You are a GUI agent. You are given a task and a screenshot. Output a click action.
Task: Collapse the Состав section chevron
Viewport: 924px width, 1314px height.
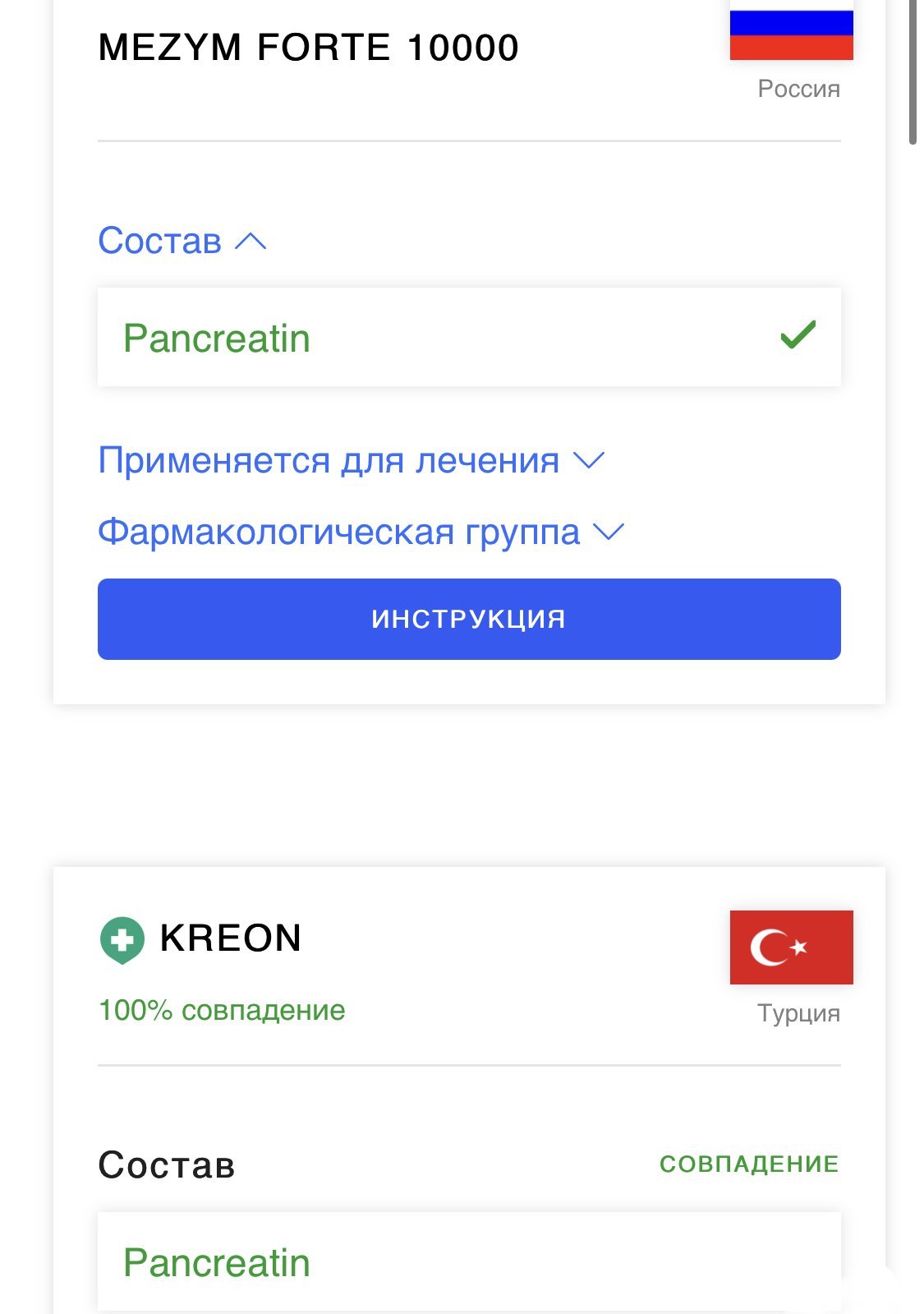pos(251,242)
